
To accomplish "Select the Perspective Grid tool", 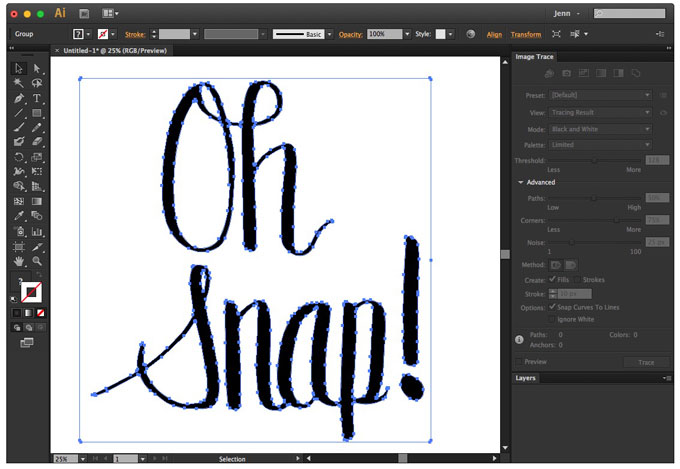I will point(37,187).
